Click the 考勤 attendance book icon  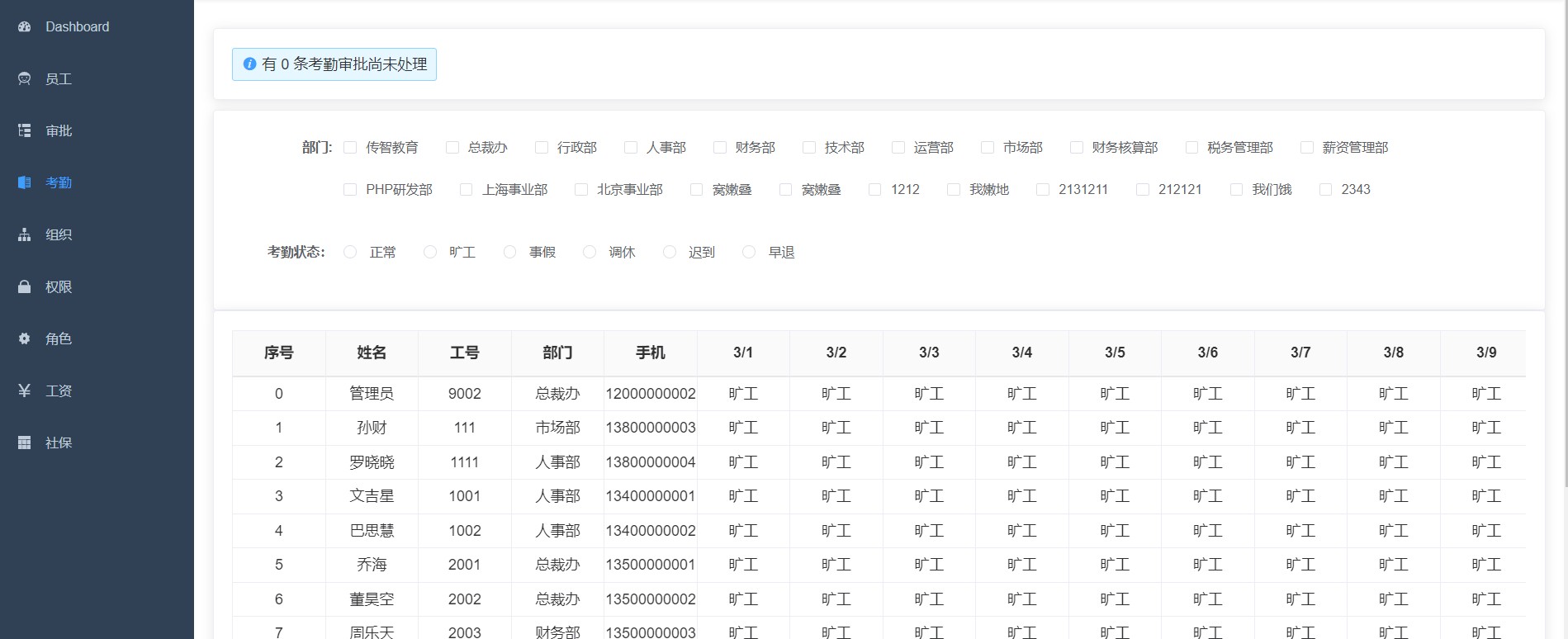pyautogui.click(x=25, y=182)
